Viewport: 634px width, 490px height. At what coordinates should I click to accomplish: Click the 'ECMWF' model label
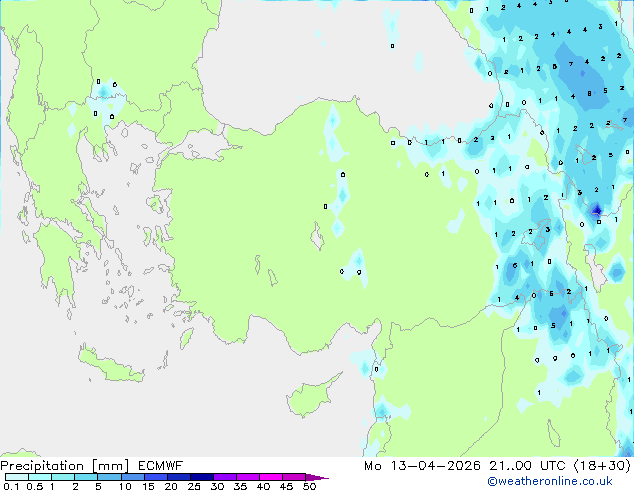pos(161,466)
